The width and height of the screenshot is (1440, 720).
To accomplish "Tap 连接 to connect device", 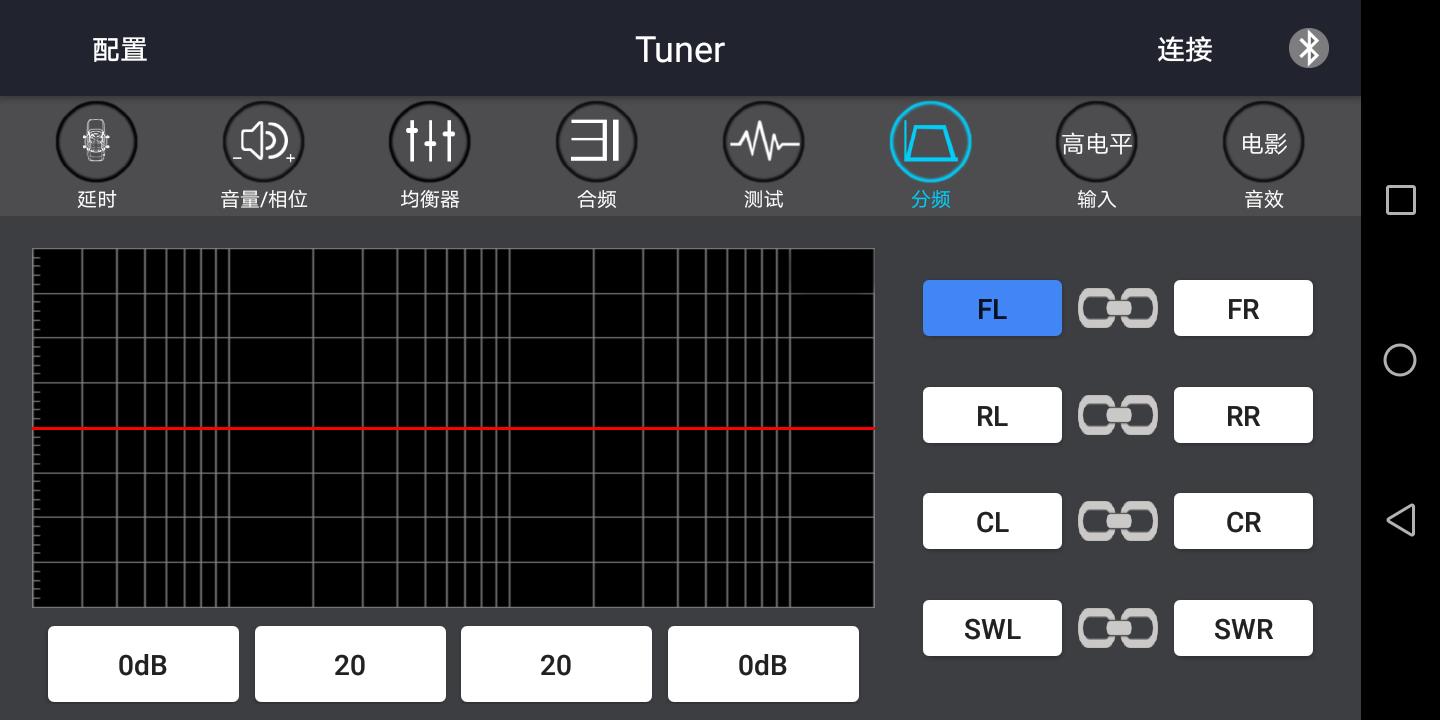I will point(1185,49).
